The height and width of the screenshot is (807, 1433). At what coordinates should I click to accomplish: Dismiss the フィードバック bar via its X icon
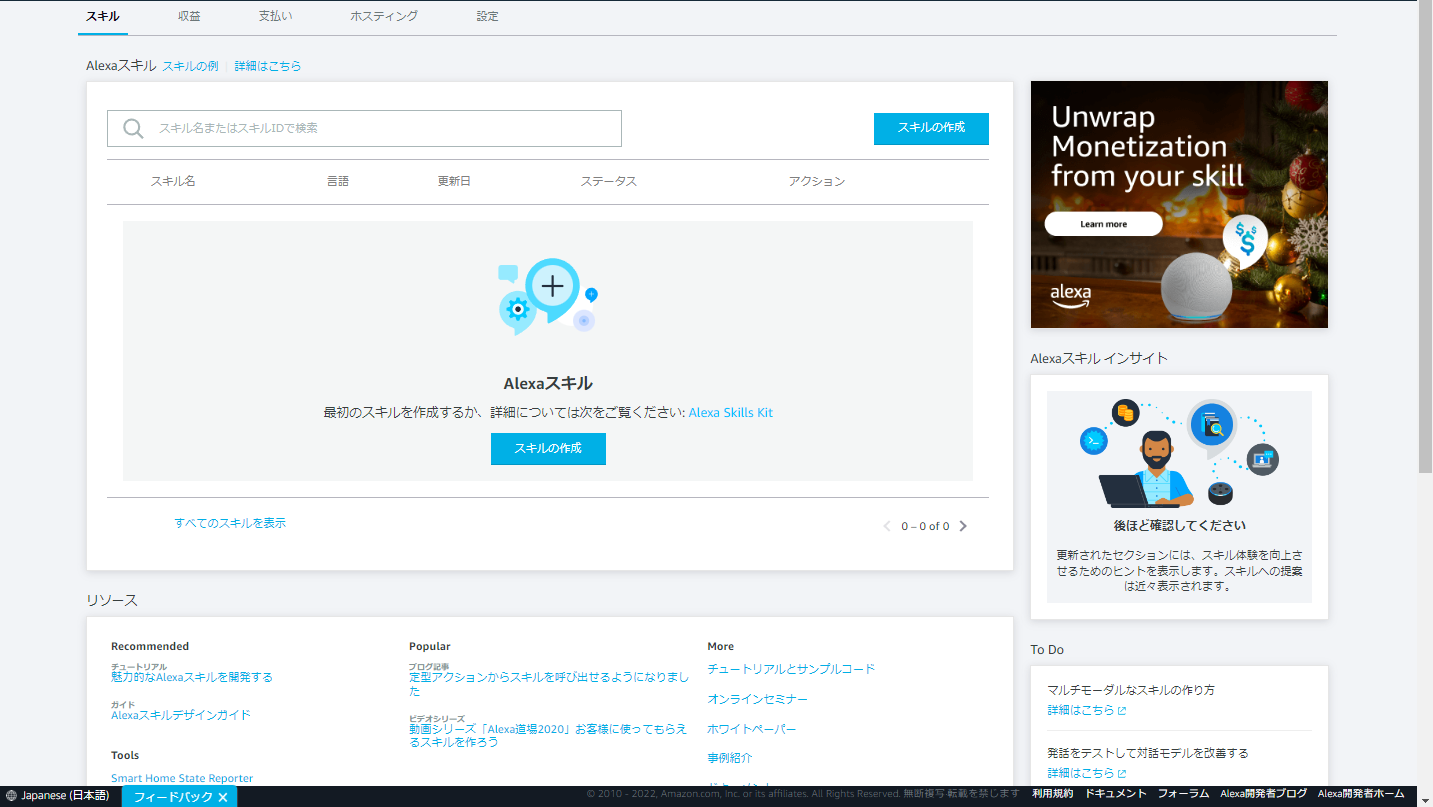(224, 797)
